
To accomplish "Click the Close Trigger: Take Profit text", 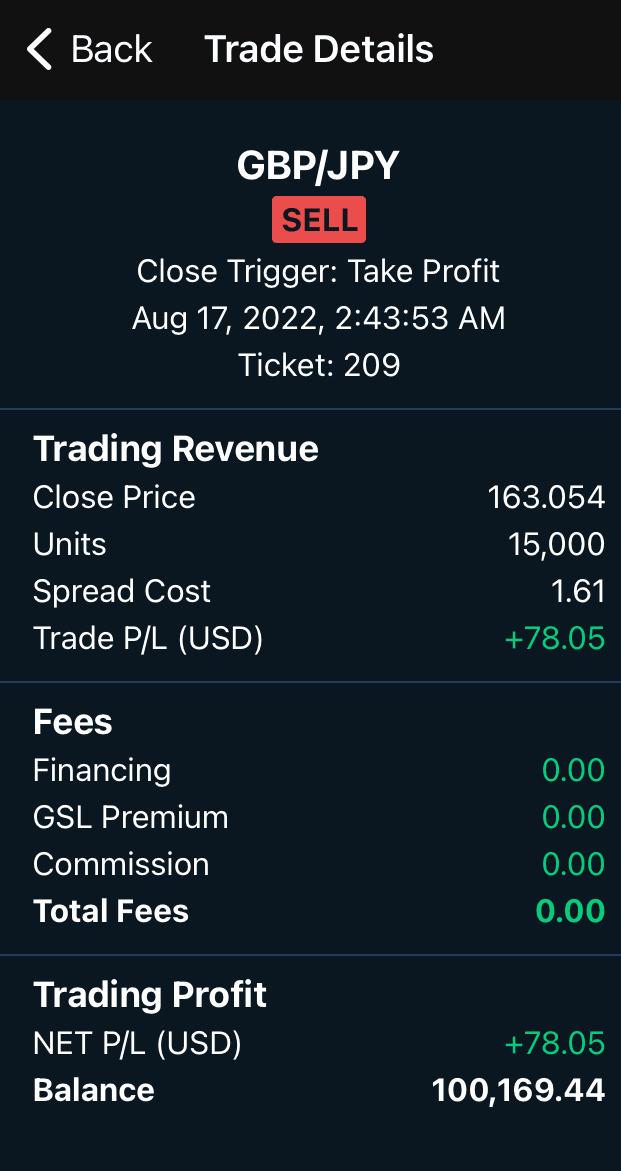I will point(318,271).
